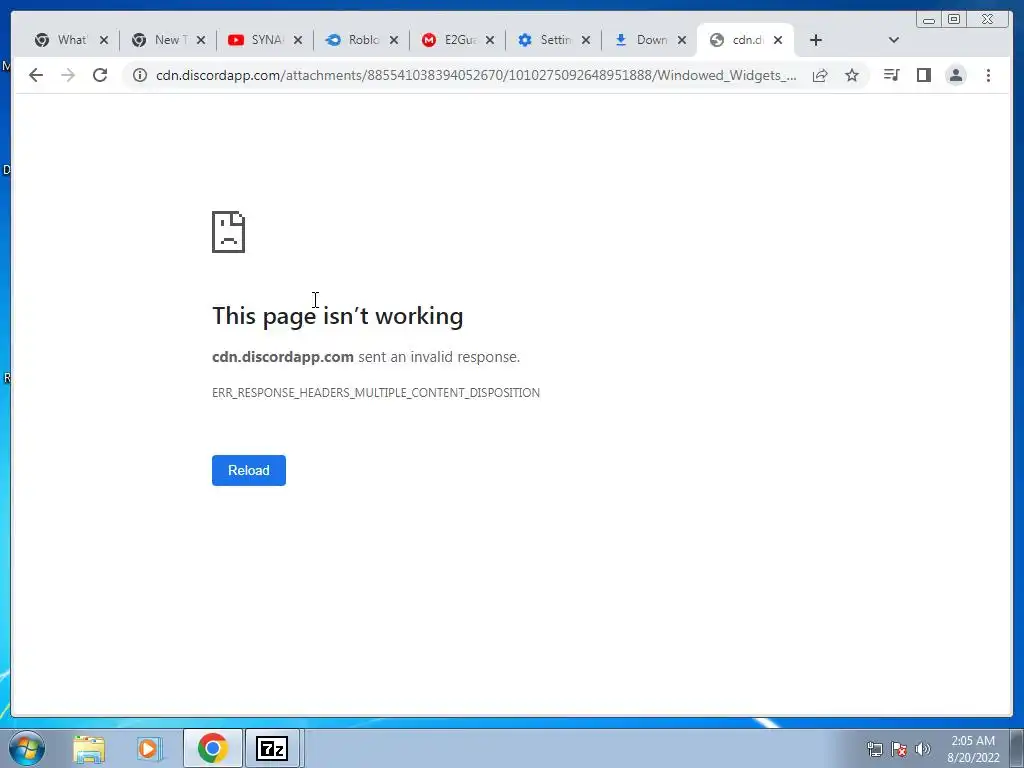Open 7-Zip from the taskbar
The height and width of the screenshot is (768, 1024).
[x=272, y=748]
